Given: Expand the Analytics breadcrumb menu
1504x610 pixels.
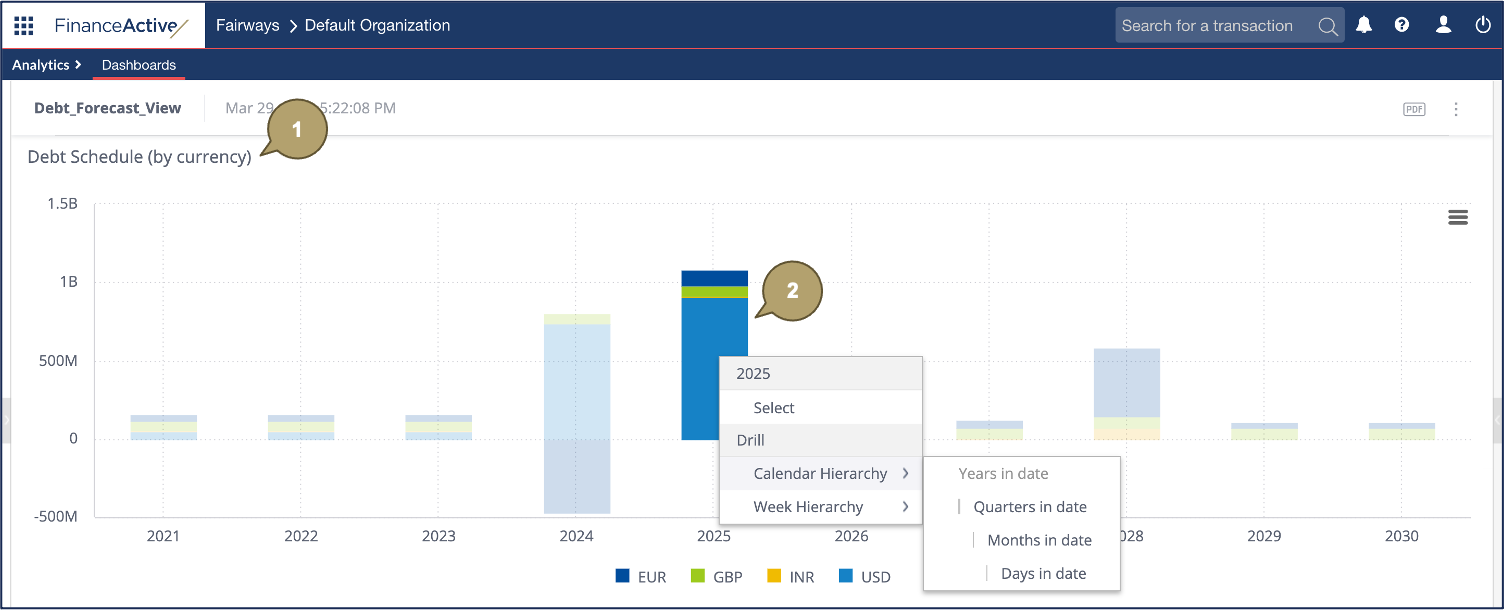Looking at the screenshot, I should tap(46, 65).
